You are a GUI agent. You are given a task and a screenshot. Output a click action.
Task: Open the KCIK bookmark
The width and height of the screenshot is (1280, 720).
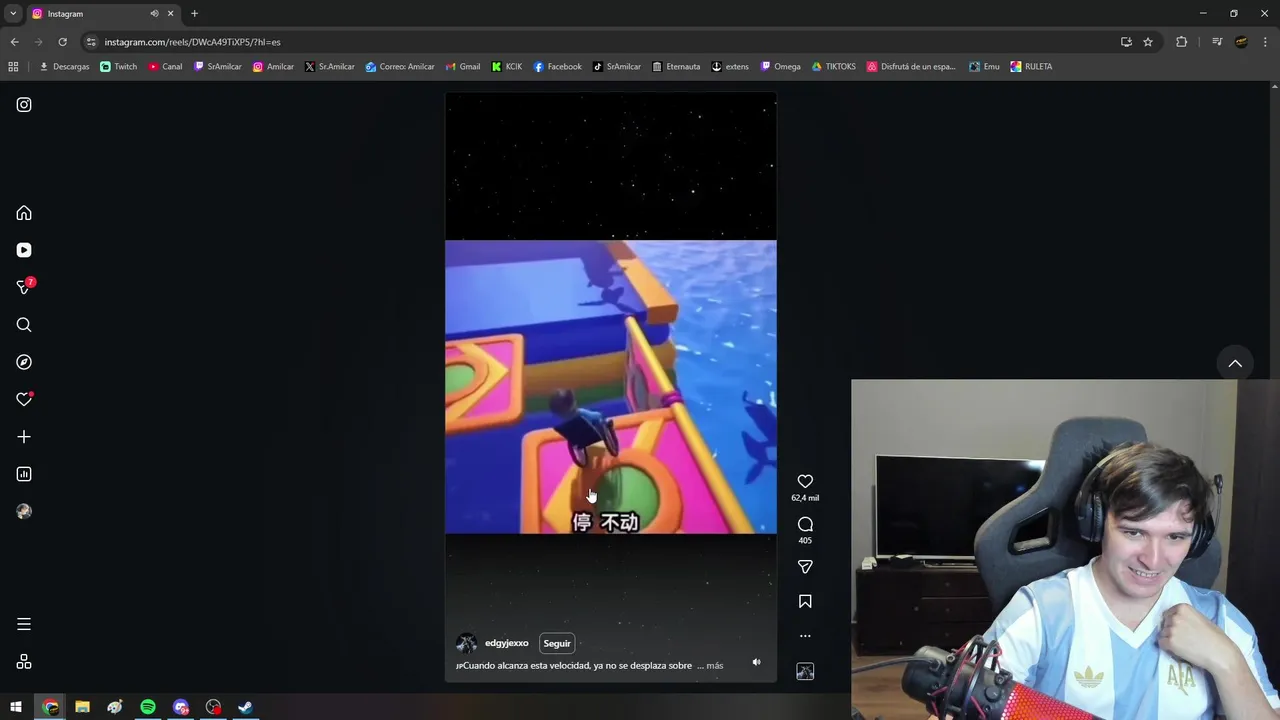(507, 67)
